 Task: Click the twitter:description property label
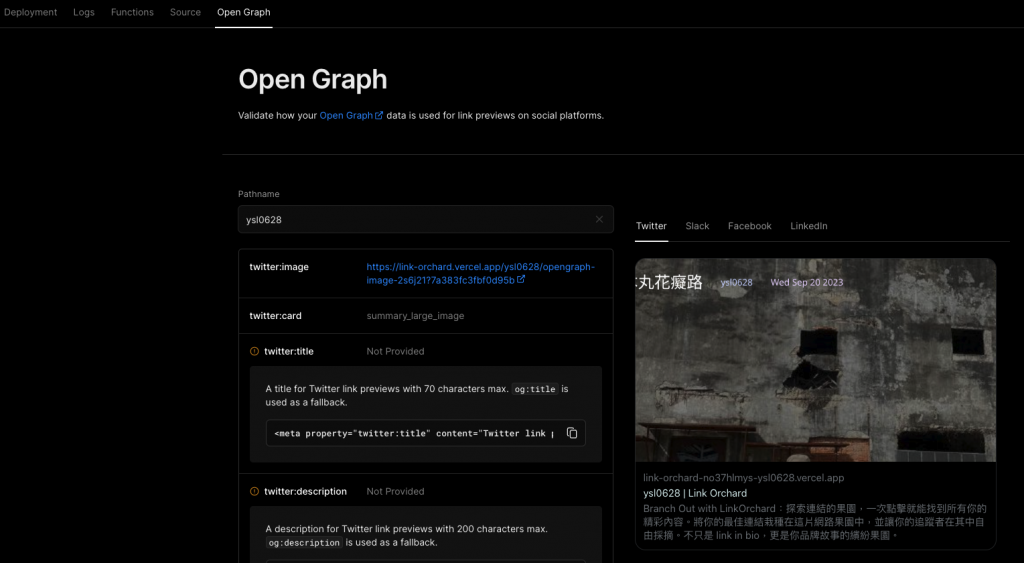(306, 491)
